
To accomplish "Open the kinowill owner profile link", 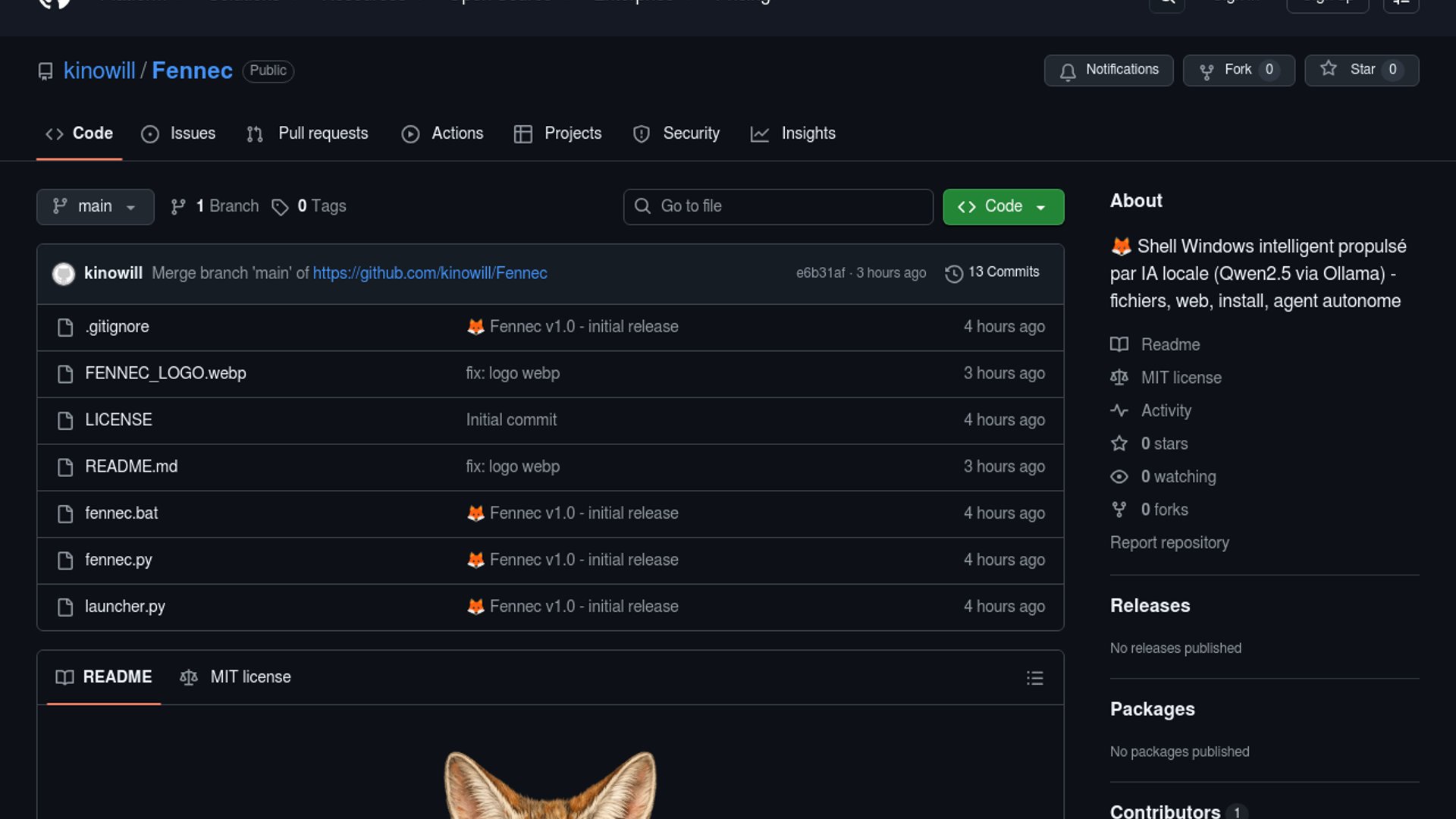I will tap(99, 71).
